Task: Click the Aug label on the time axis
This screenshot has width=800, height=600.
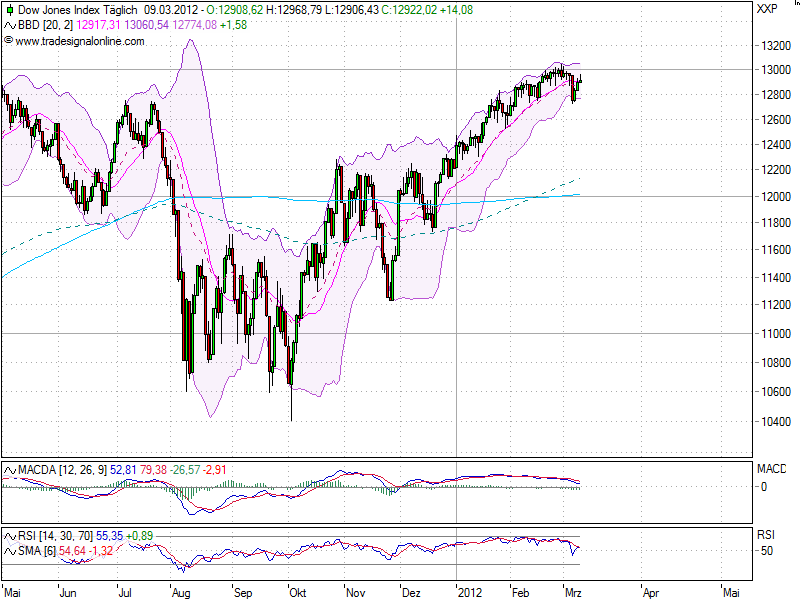Action: tap(181, 593)
